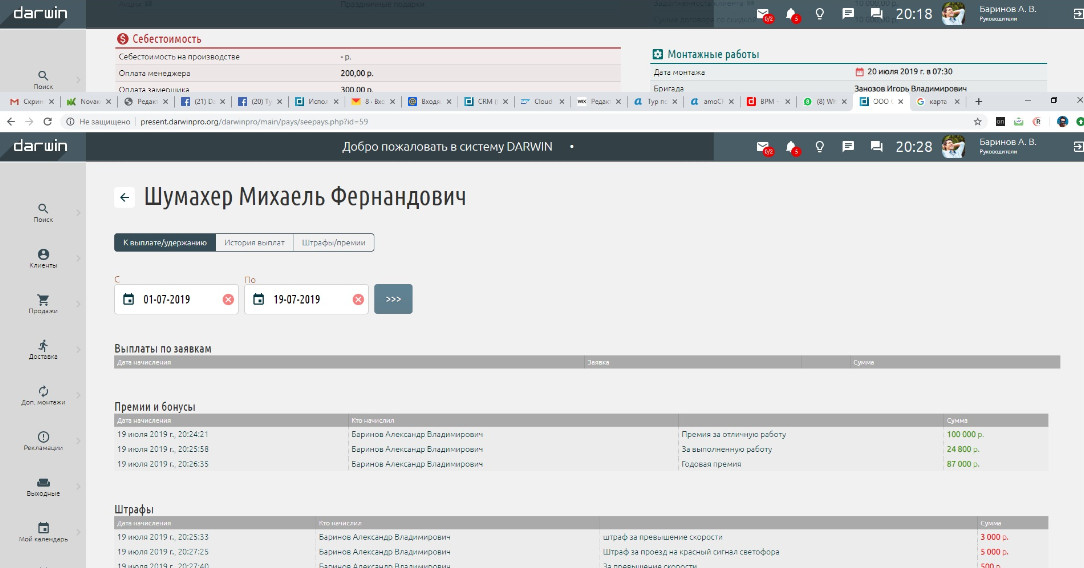Expand the chevron next to Клиенты
The image size is (1084, 568).
tap(79, 259)
